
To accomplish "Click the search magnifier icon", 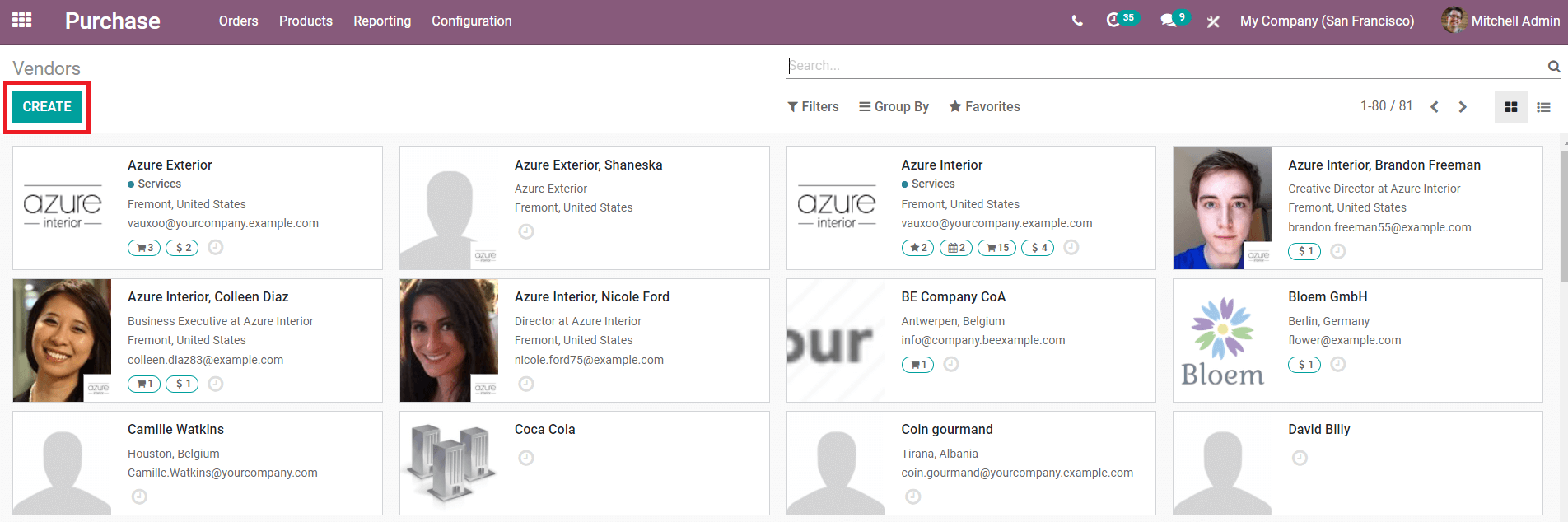I will [x=1553, y=67].
